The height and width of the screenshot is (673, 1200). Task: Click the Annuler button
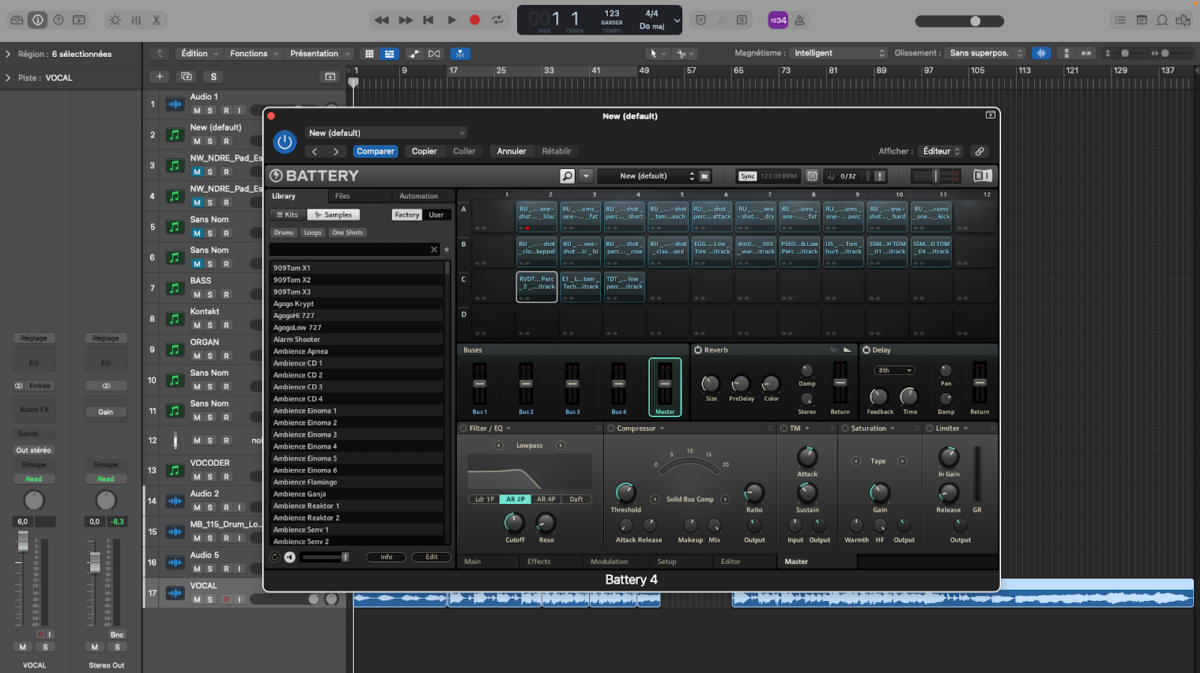[511, 151]
